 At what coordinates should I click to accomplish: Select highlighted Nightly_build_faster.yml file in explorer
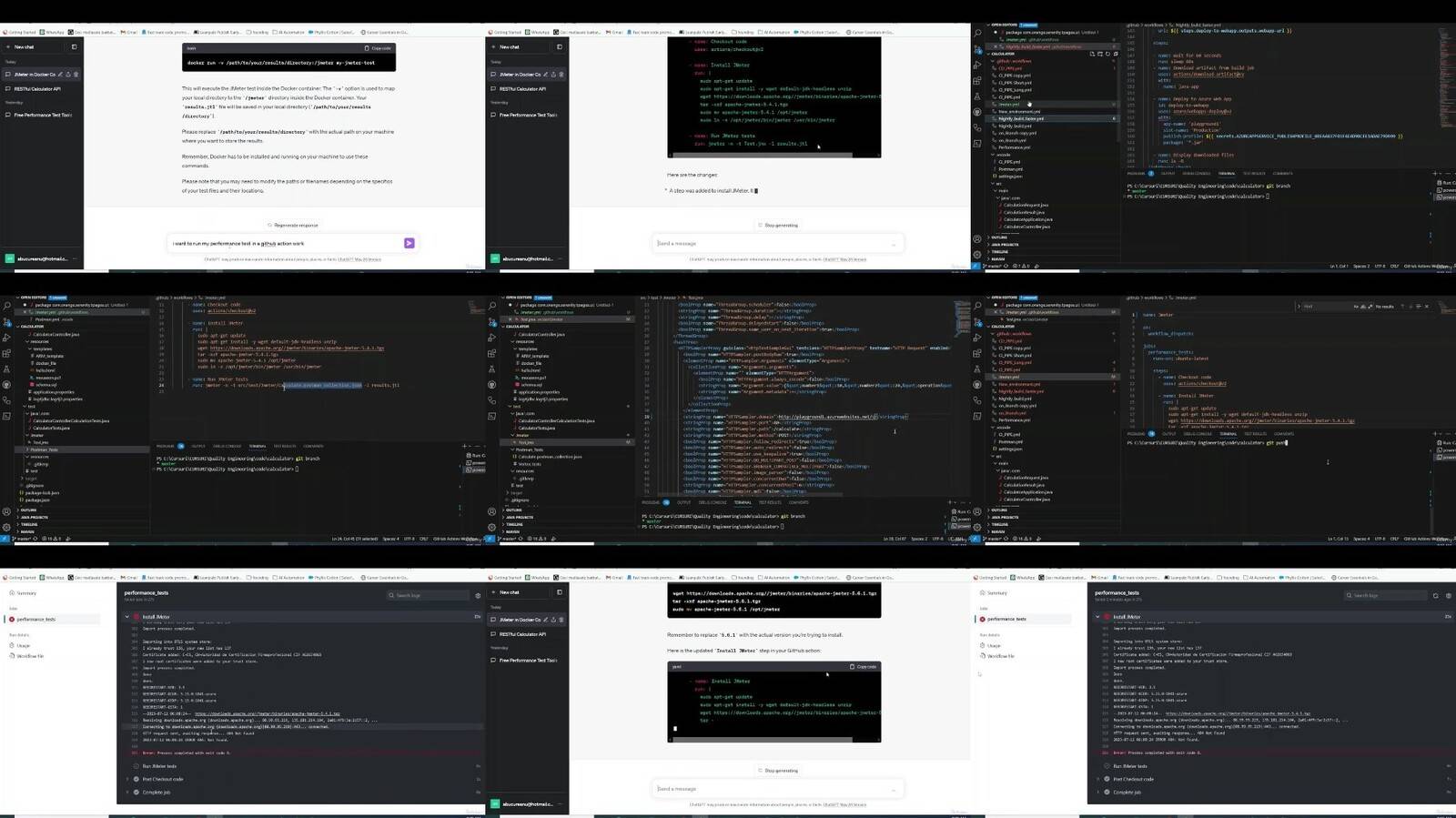(1052, 118)
